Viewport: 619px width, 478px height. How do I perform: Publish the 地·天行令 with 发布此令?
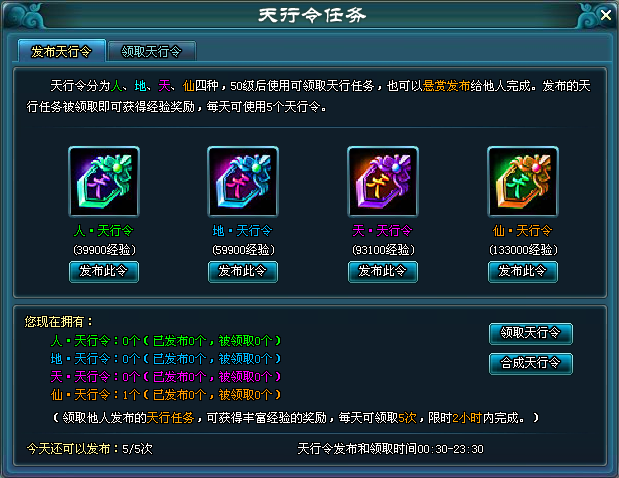tap(243, 272)
